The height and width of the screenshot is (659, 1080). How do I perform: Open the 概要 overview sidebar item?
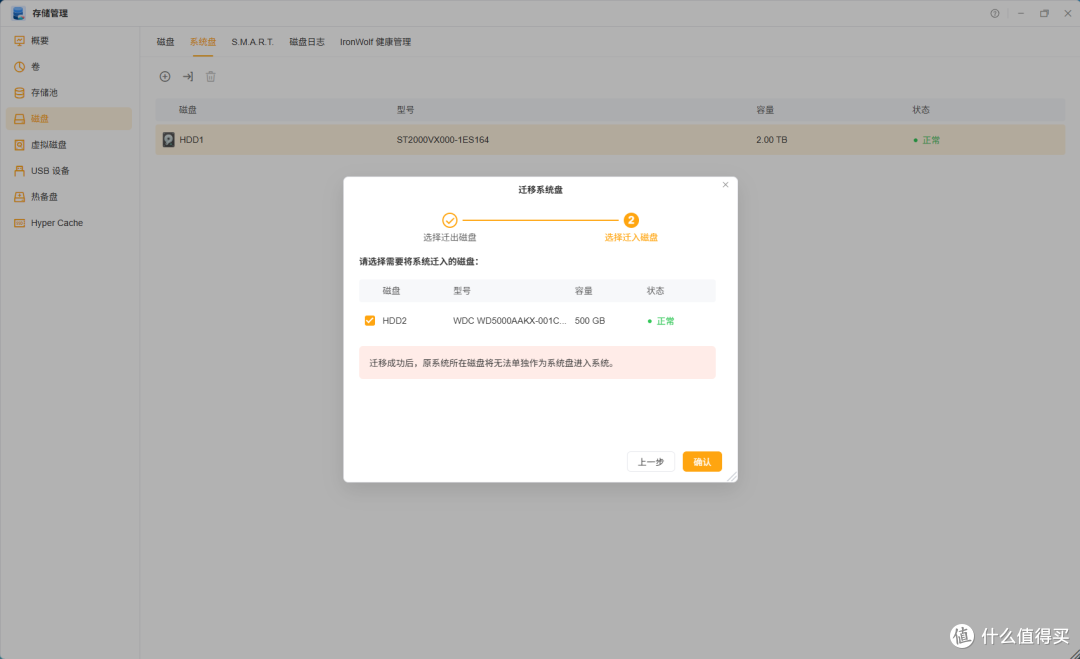[69, 41]
